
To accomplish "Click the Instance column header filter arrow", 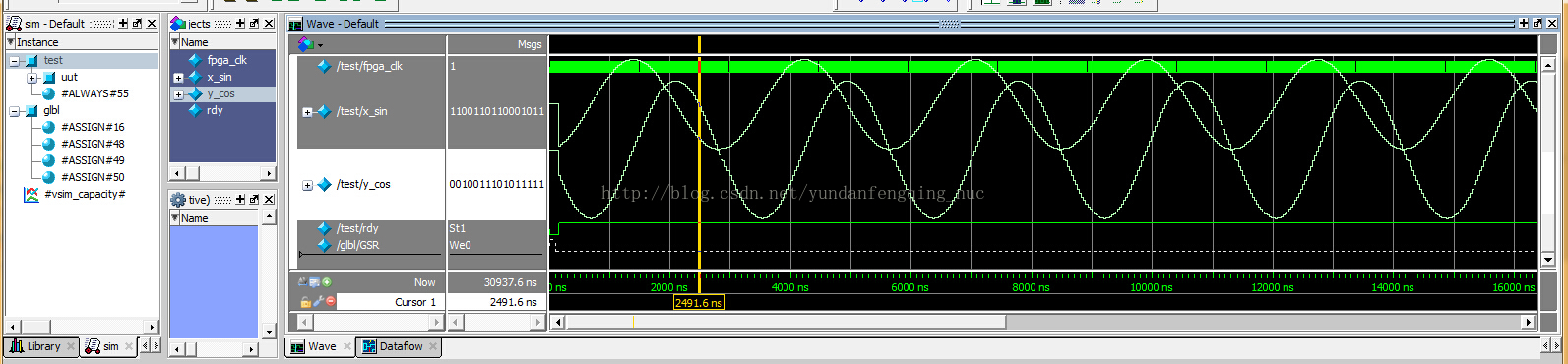I will click(11, 42).
